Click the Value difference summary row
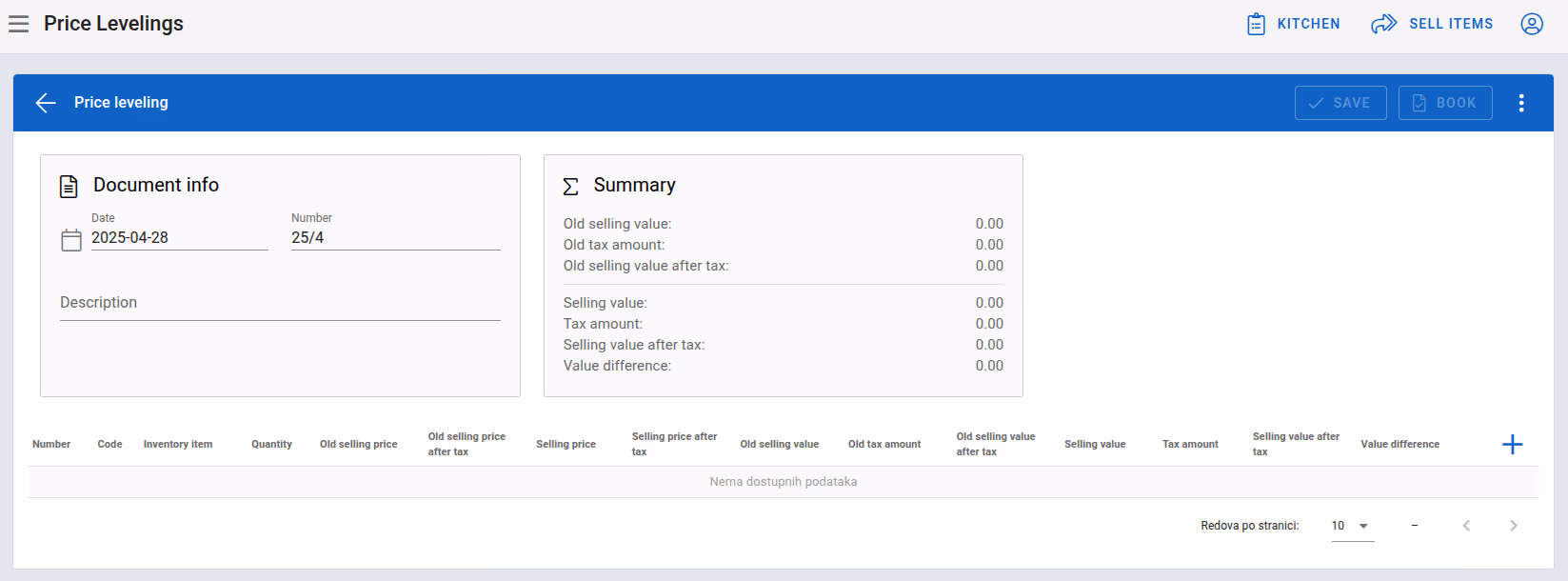The image size is (1568, 581). pyautogui.click(x=784, y=366)
